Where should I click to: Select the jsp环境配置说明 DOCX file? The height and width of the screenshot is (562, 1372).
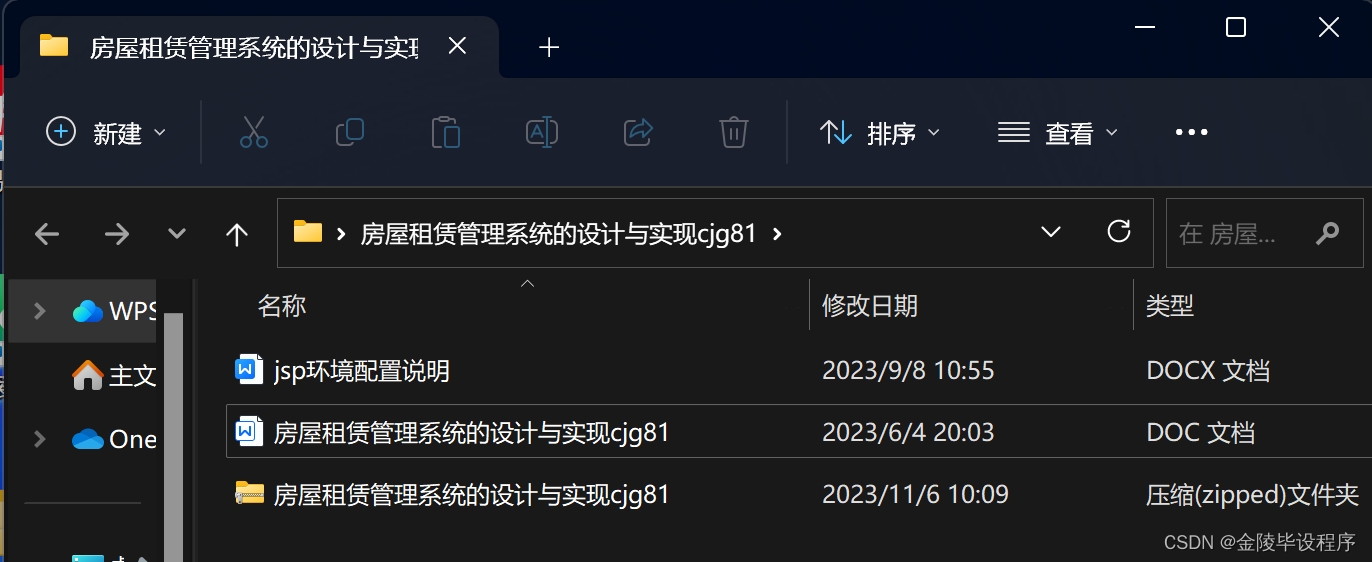coord(361,371)
